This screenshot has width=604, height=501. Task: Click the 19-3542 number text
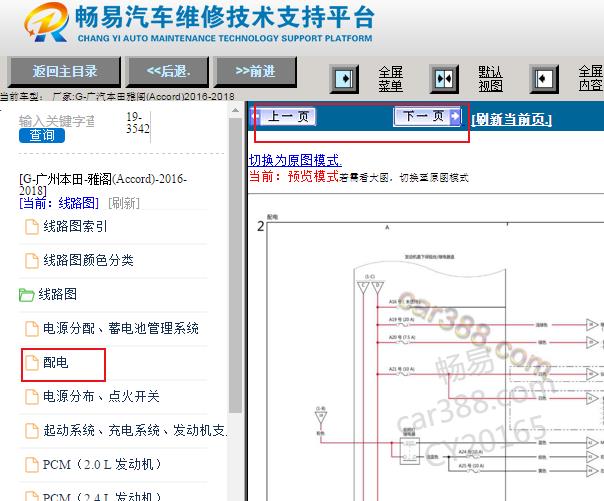tap(138, 123)
